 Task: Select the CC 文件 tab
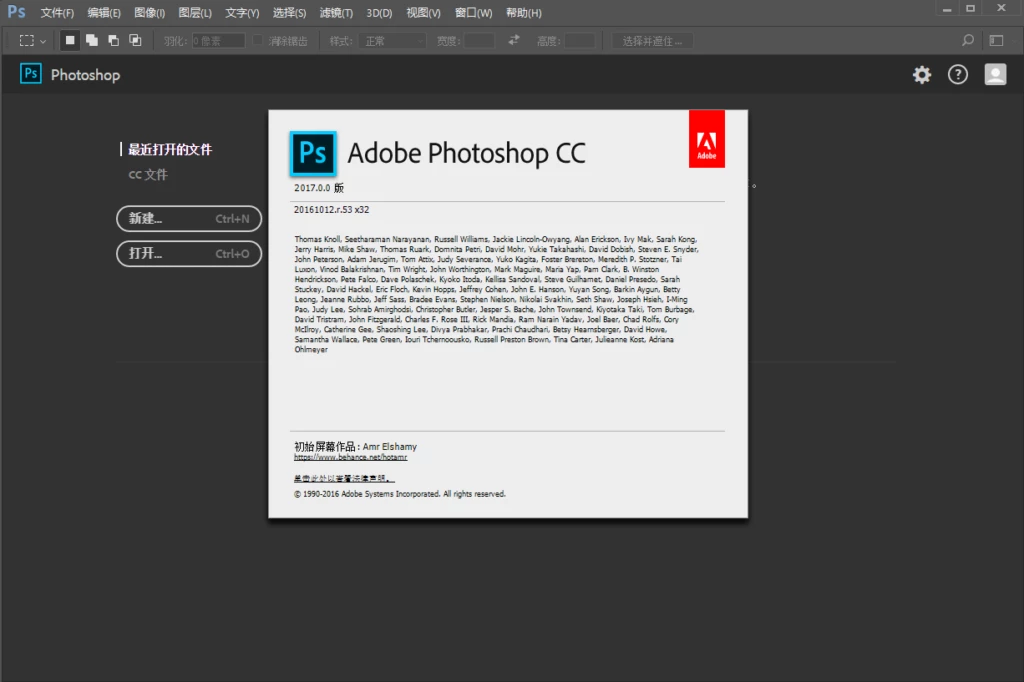148,174
